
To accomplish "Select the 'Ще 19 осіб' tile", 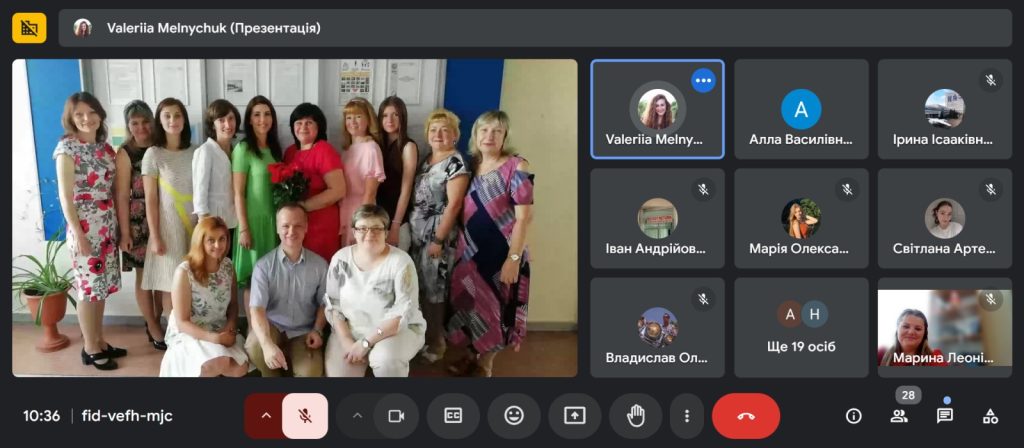I will 801,327.
